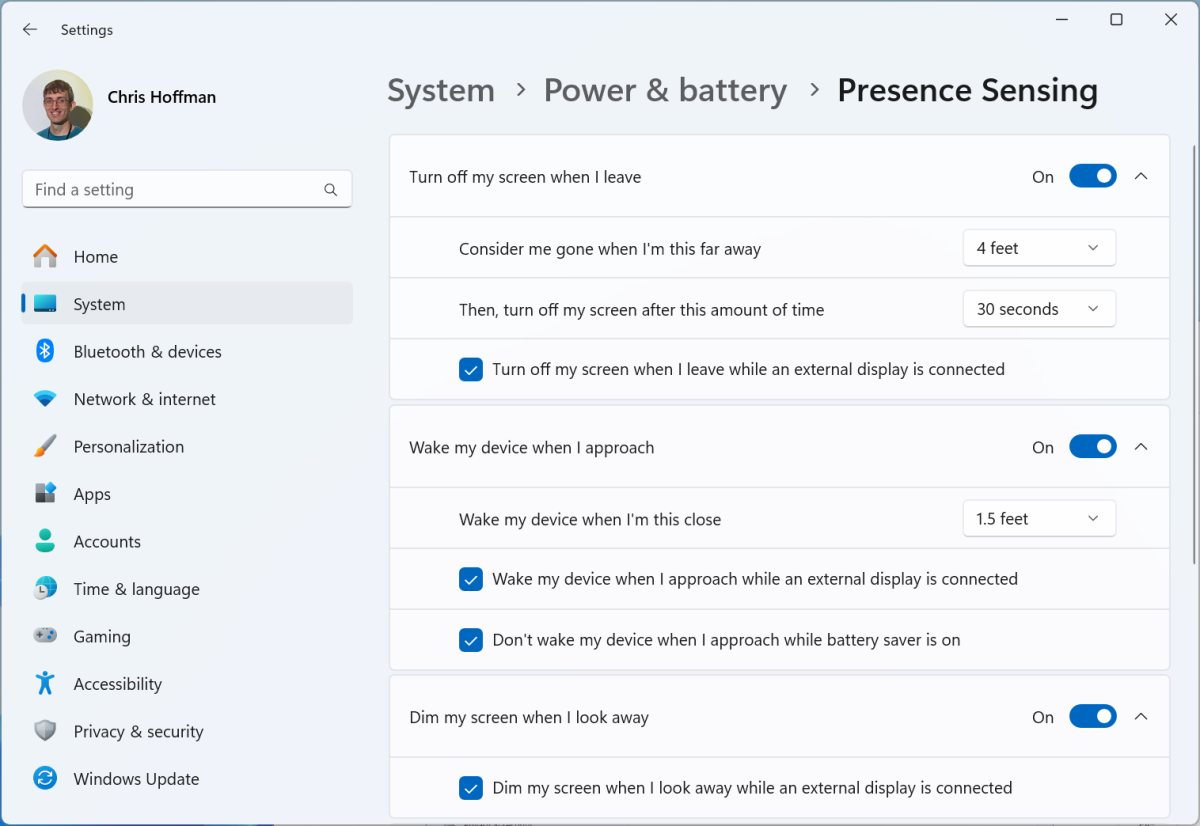Click the Personalization paintbrush icon
Viewport: 1200px width, 826px height.
pos(45,446)
